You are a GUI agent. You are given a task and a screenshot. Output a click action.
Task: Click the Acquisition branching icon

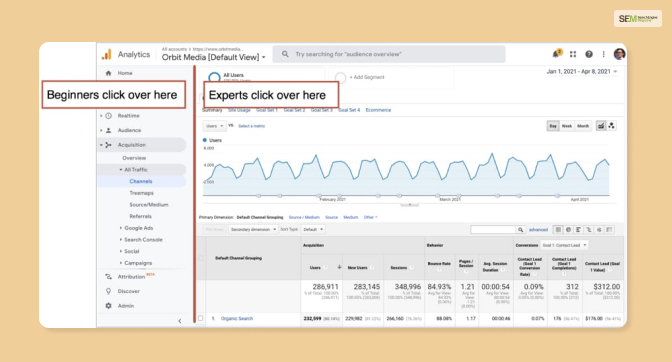pos(108,145)
